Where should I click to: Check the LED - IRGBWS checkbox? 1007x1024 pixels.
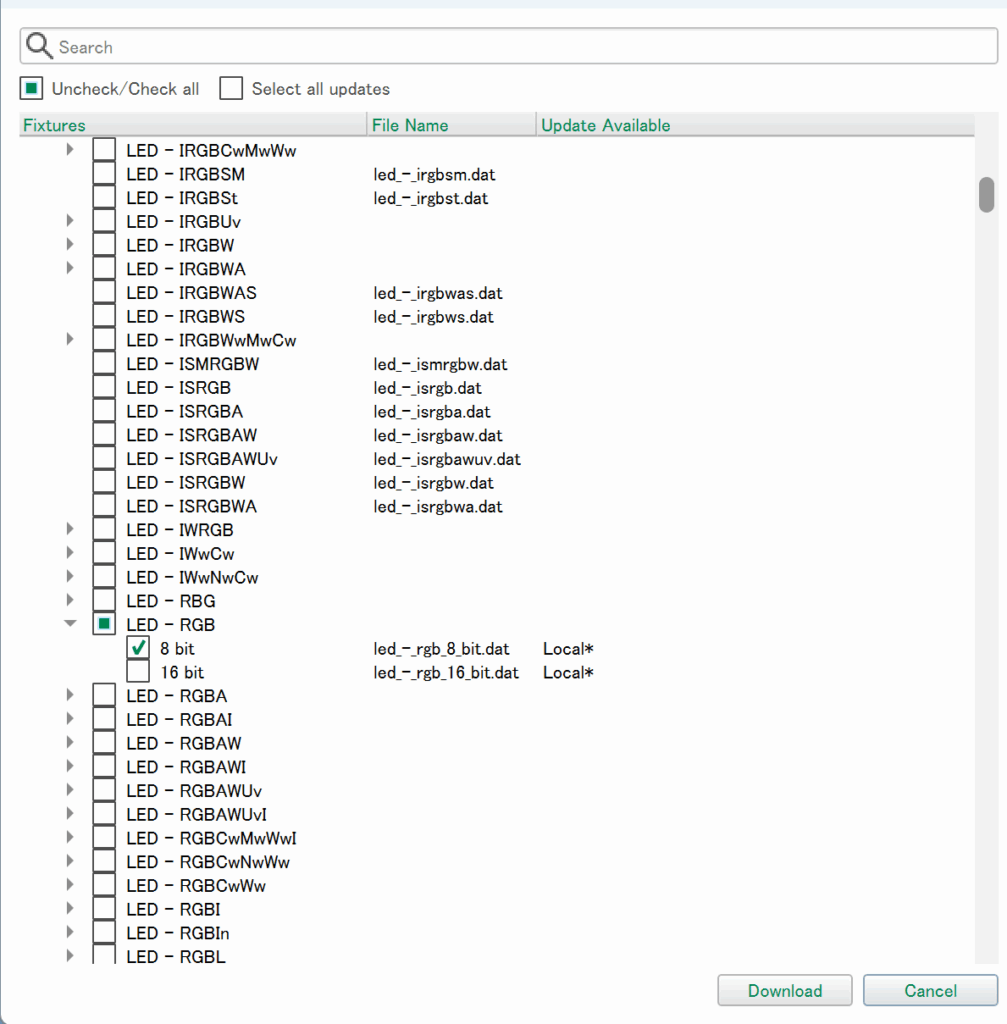coord(104,316)
